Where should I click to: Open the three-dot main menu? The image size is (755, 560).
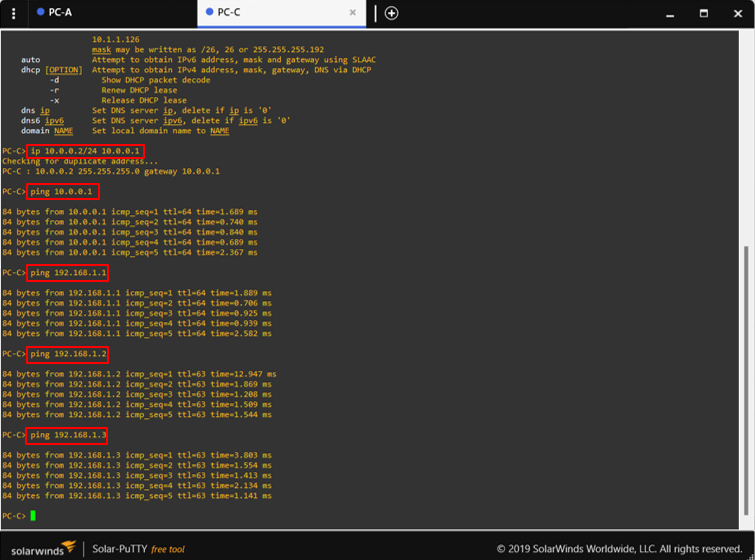13,13
